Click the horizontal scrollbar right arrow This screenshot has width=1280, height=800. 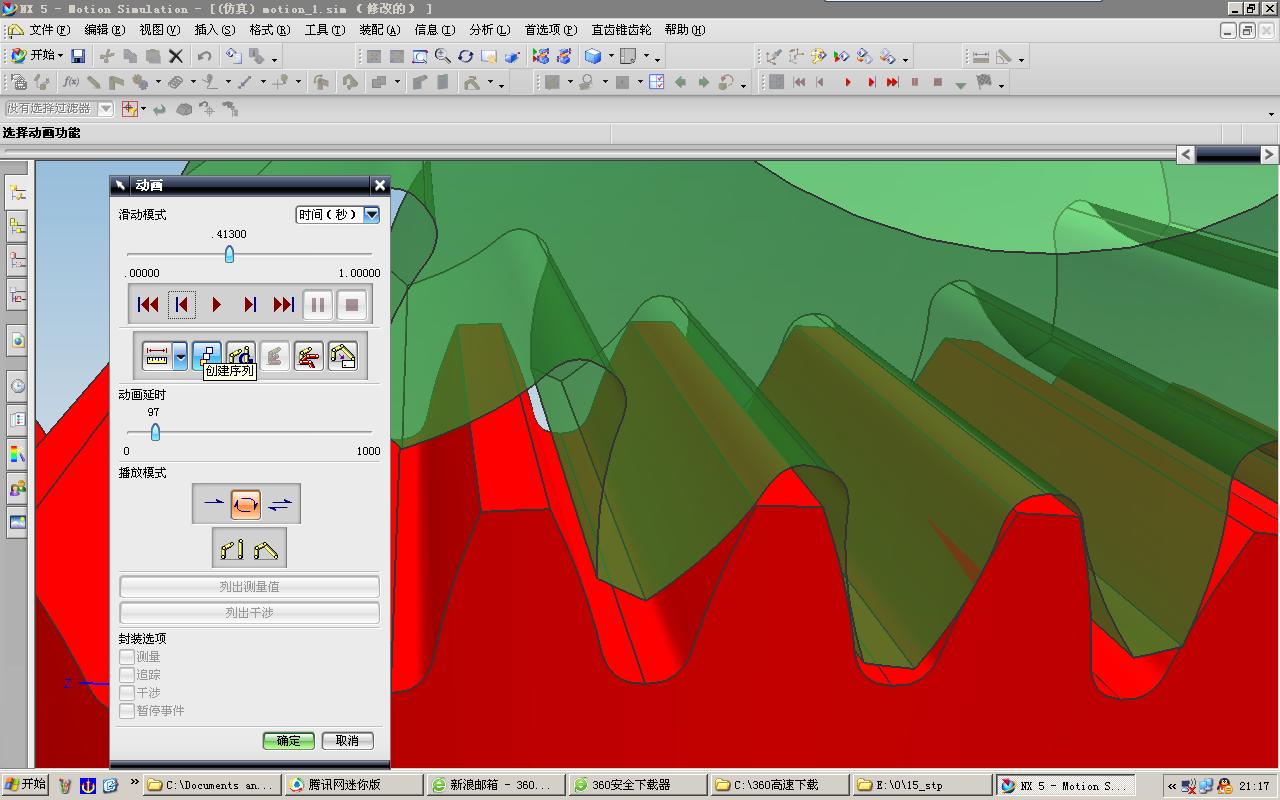(1269, 154)
